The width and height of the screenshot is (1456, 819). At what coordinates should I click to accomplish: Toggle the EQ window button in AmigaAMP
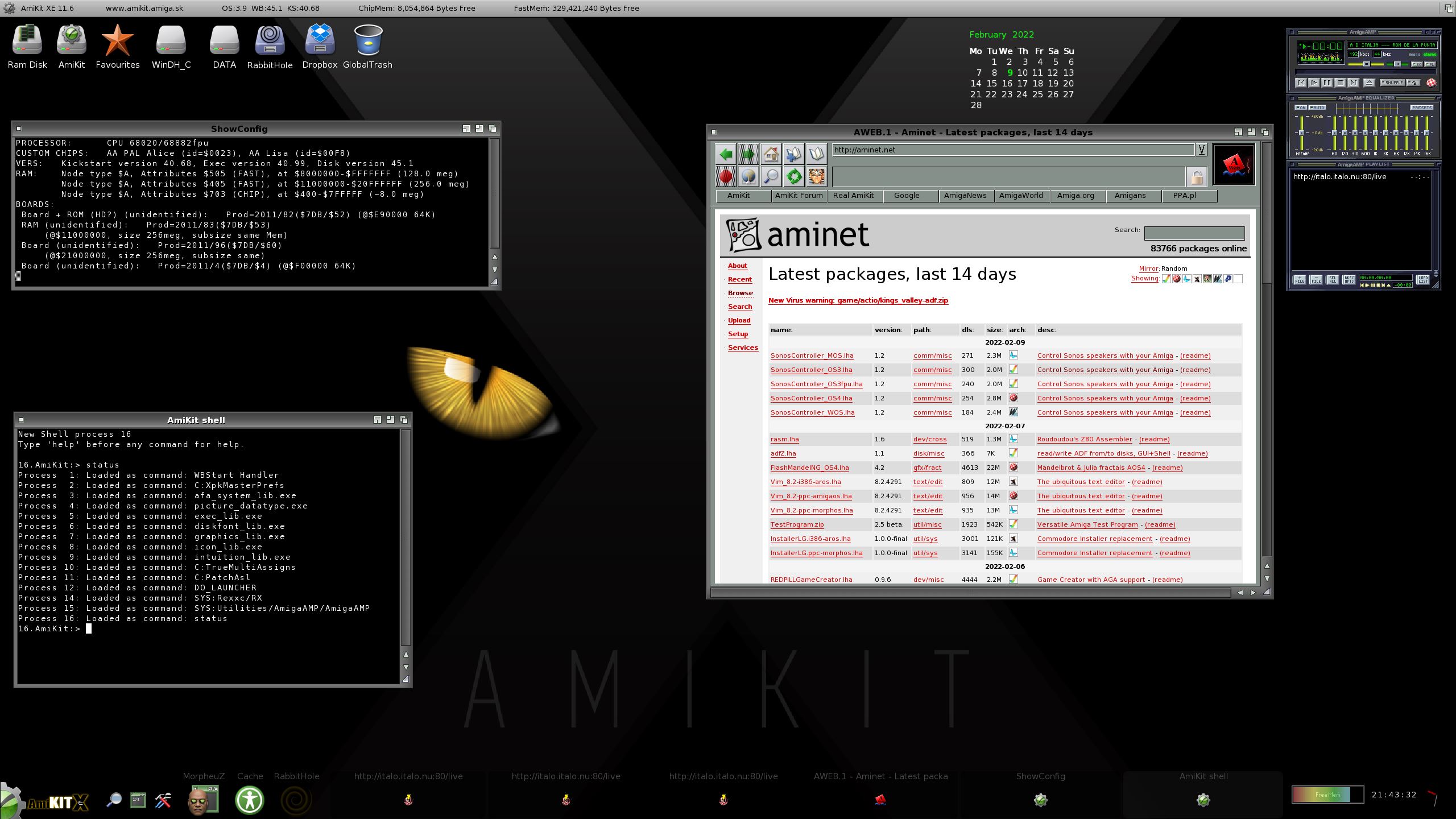pos(1417,64)
